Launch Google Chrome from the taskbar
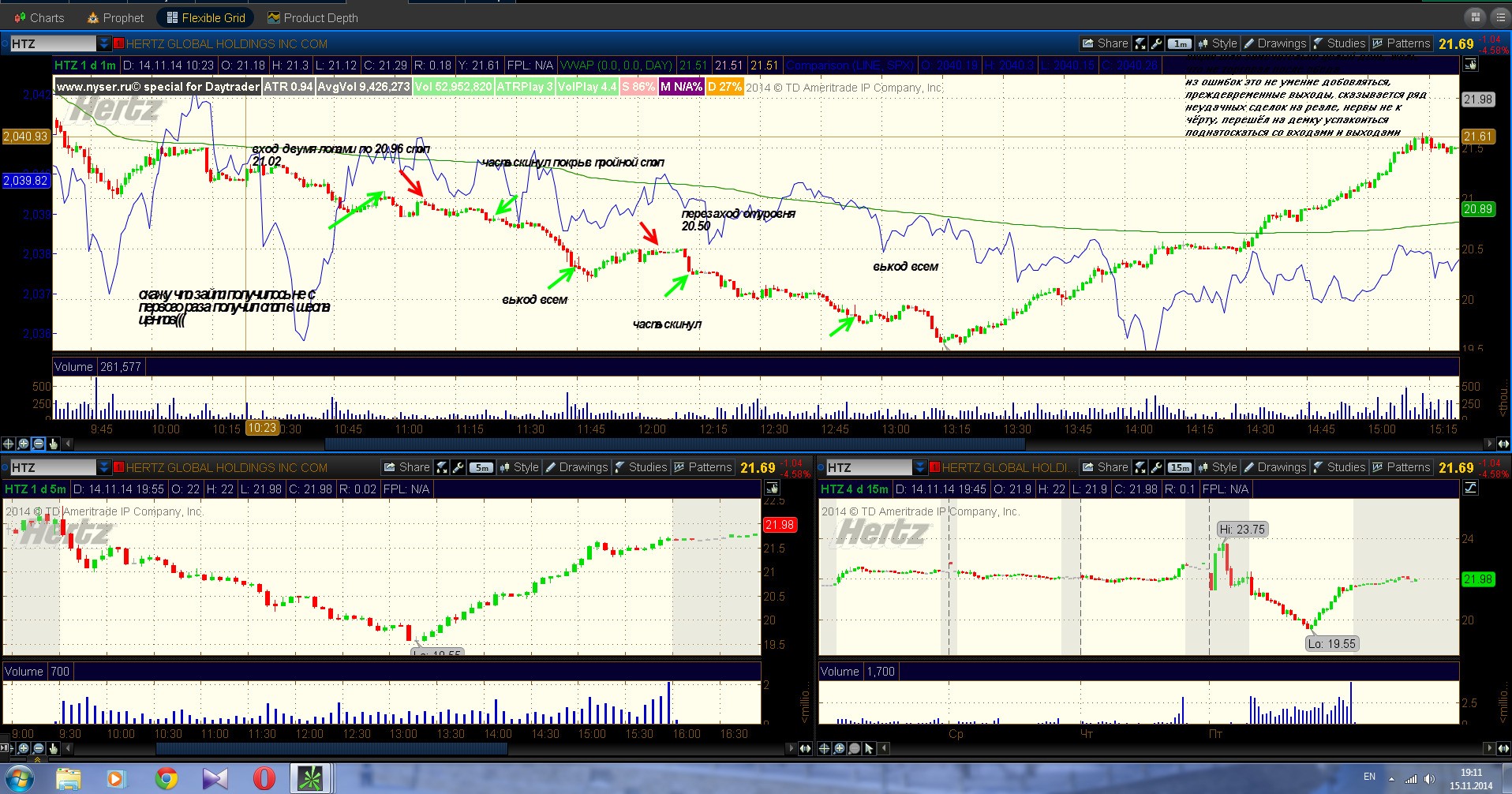1512x794 pixels. coord(166,779)
